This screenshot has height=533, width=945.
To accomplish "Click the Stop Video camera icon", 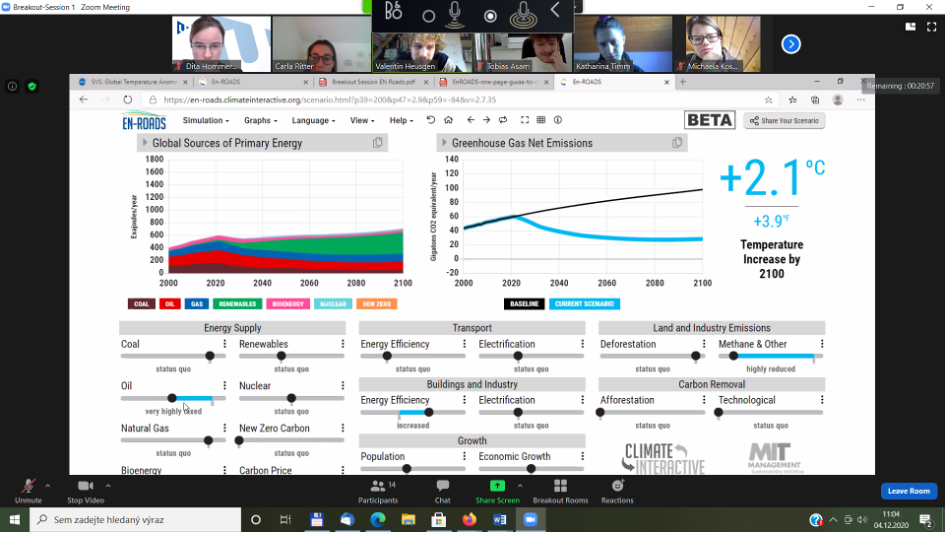I will tap(86, 486).
